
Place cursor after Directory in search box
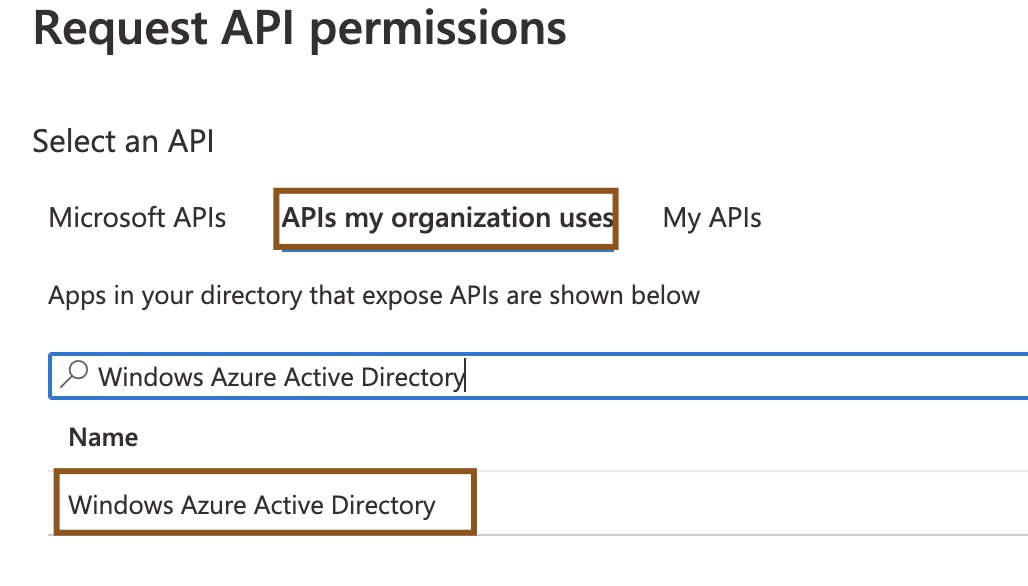click(463, 376)
